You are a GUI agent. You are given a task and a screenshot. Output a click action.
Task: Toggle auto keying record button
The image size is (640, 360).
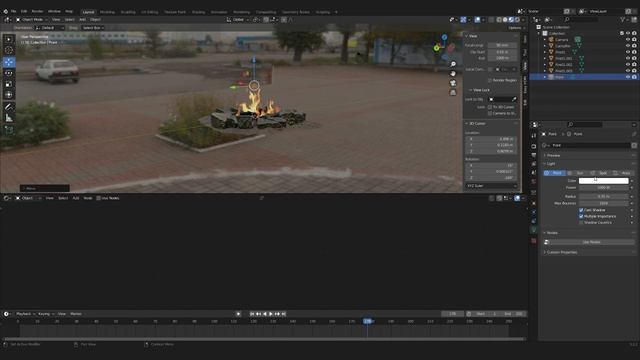coord(238,314)
